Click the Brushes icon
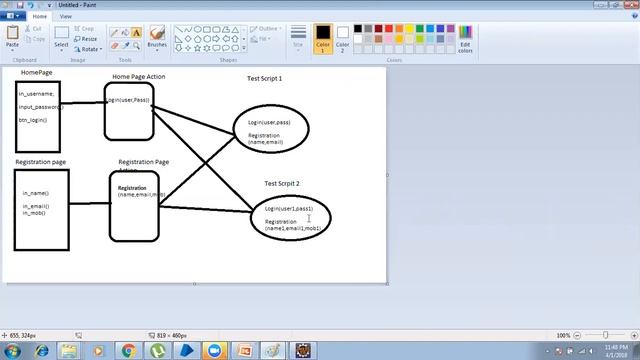The width and height of the screenshot is (640, 360). pyautogui.click(x=157, y=33)
